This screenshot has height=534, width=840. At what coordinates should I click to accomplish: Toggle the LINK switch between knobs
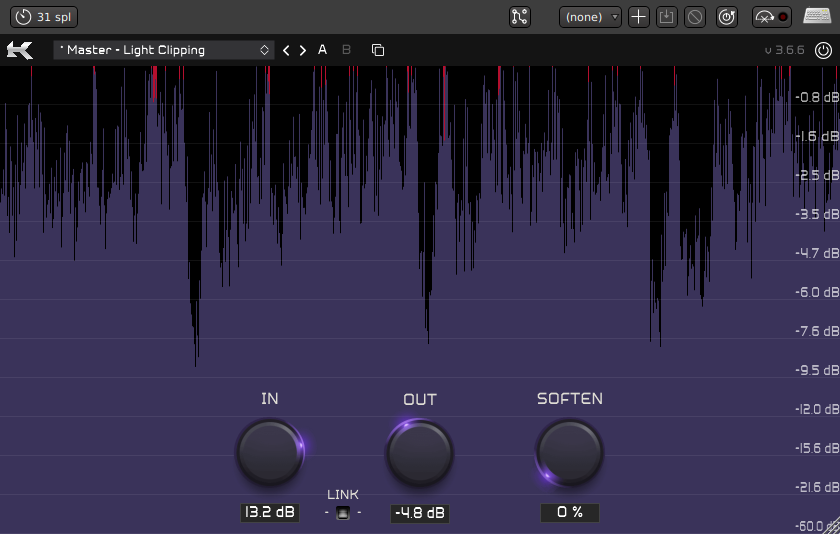tap(342, 513)
